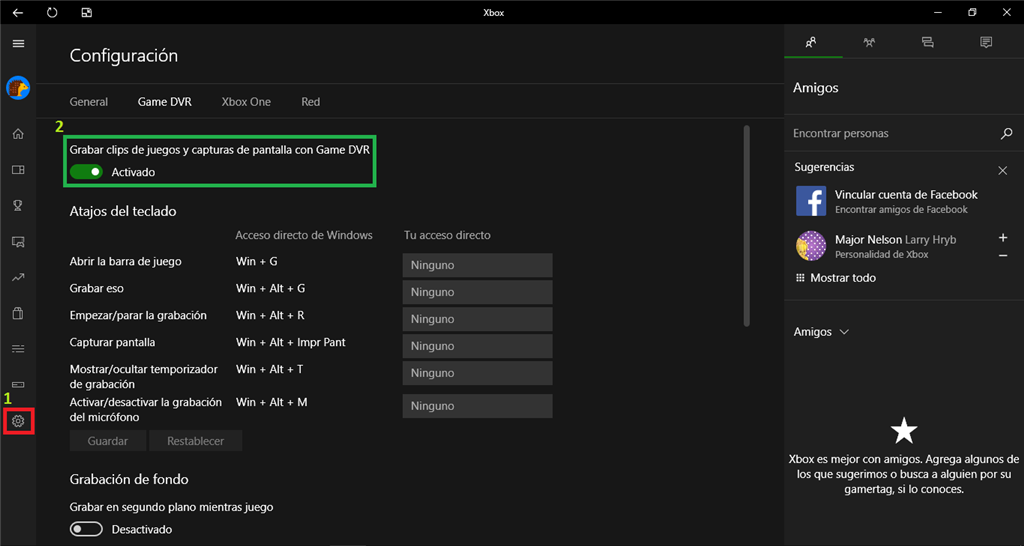Click 'Acceso directo de Windows' column header
1024x546 pixels.
[304, 235]
